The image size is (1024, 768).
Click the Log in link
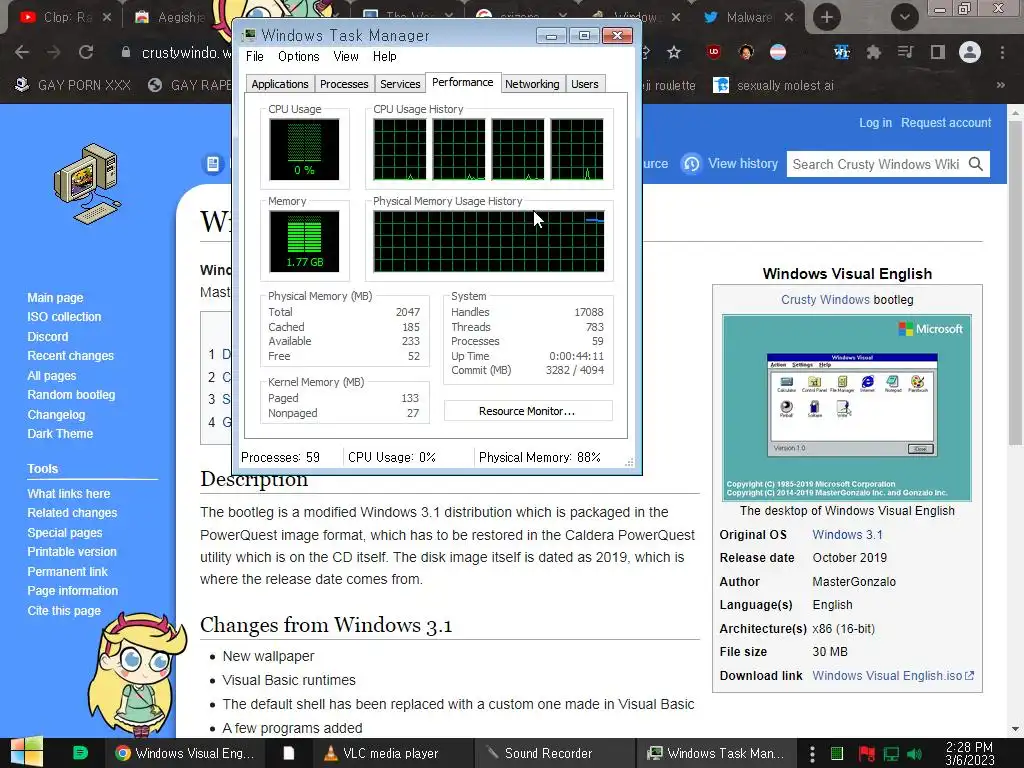coord(875,123)
